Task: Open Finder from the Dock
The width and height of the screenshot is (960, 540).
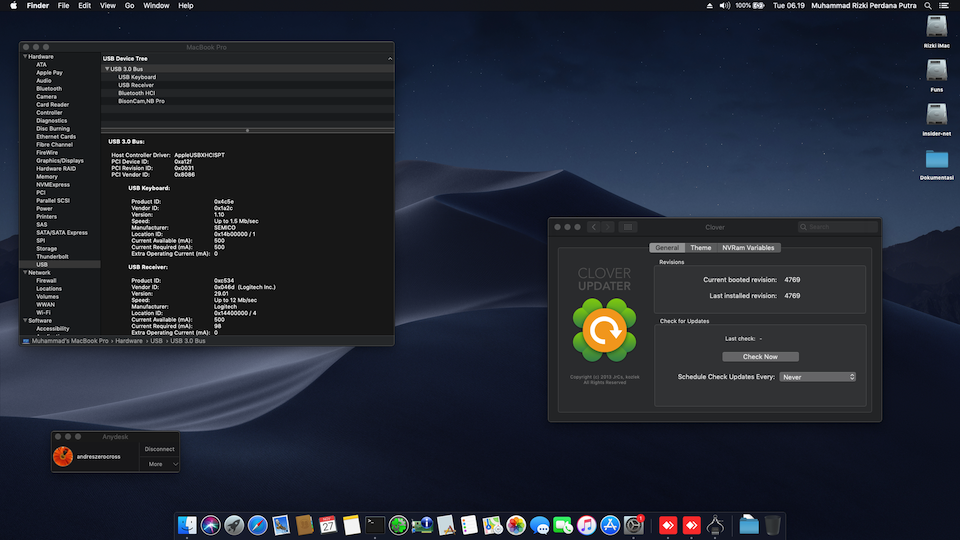Action: [x=187, y=525]
